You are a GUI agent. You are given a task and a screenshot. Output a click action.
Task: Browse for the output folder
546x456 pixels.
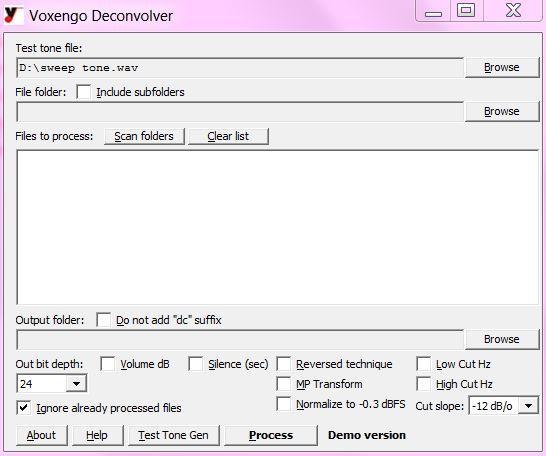coord(502,339)
